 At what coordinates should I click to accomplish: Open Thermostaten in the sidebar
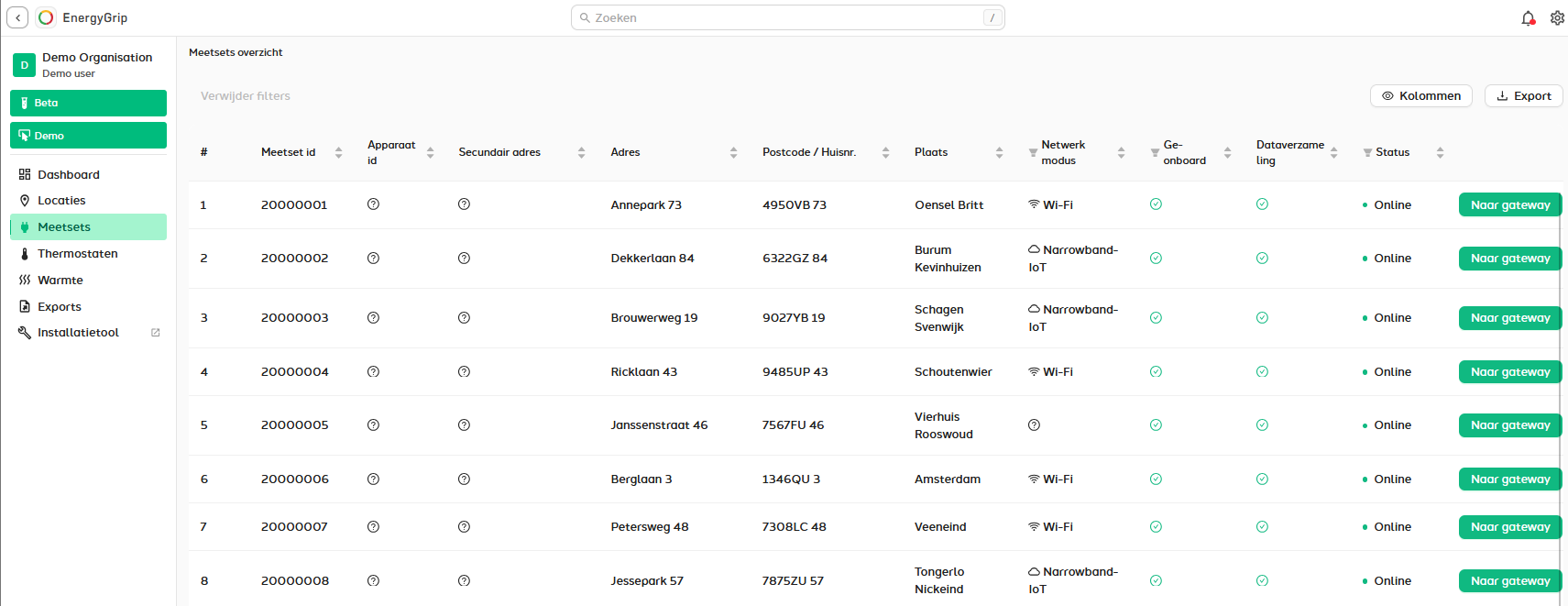(88, 253)
